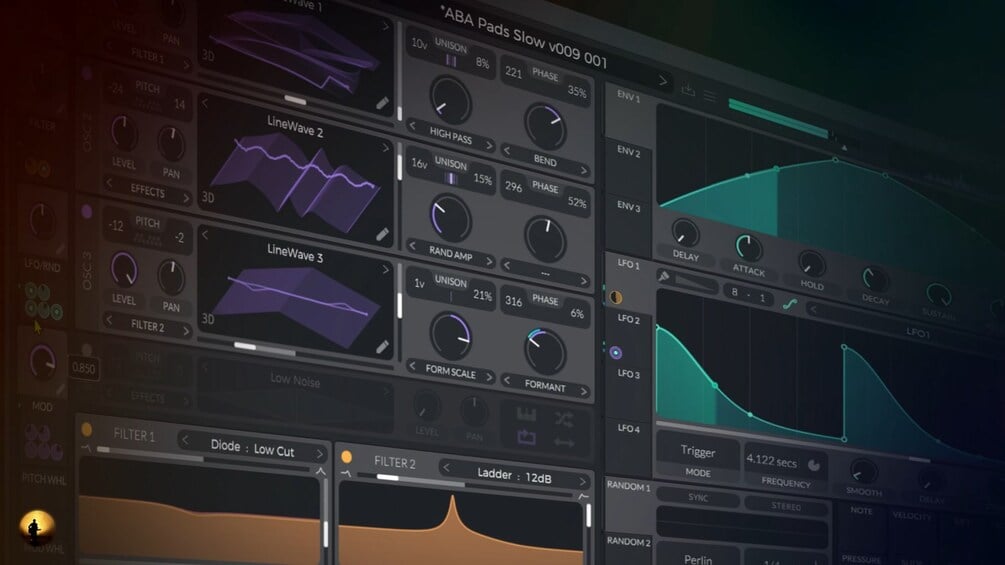This screenshot has height=565, width=1005.
Task: Click the 3D view label on LineWave 2
Action: (208, 198)
